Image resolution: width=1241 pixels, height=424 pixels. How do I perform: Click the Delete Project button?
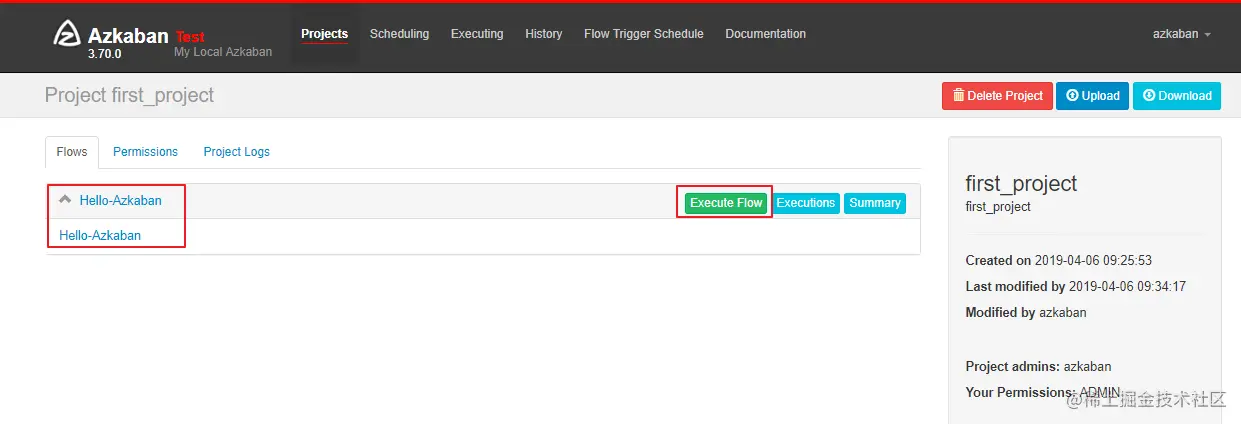point(997,96)
